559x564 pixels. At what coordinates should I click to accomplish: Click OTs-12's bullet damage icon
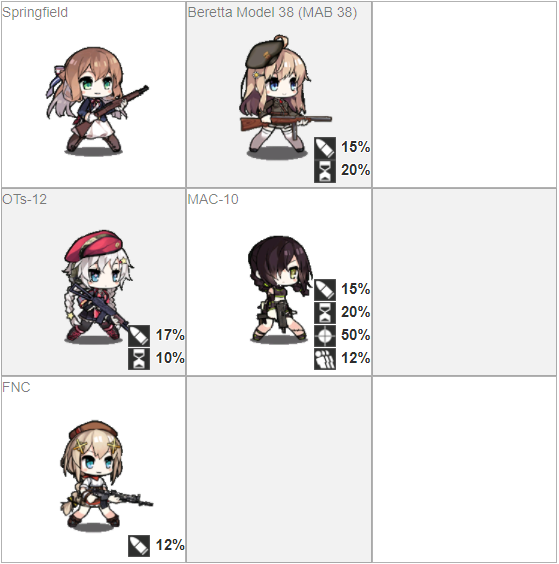tap(139, 336)
